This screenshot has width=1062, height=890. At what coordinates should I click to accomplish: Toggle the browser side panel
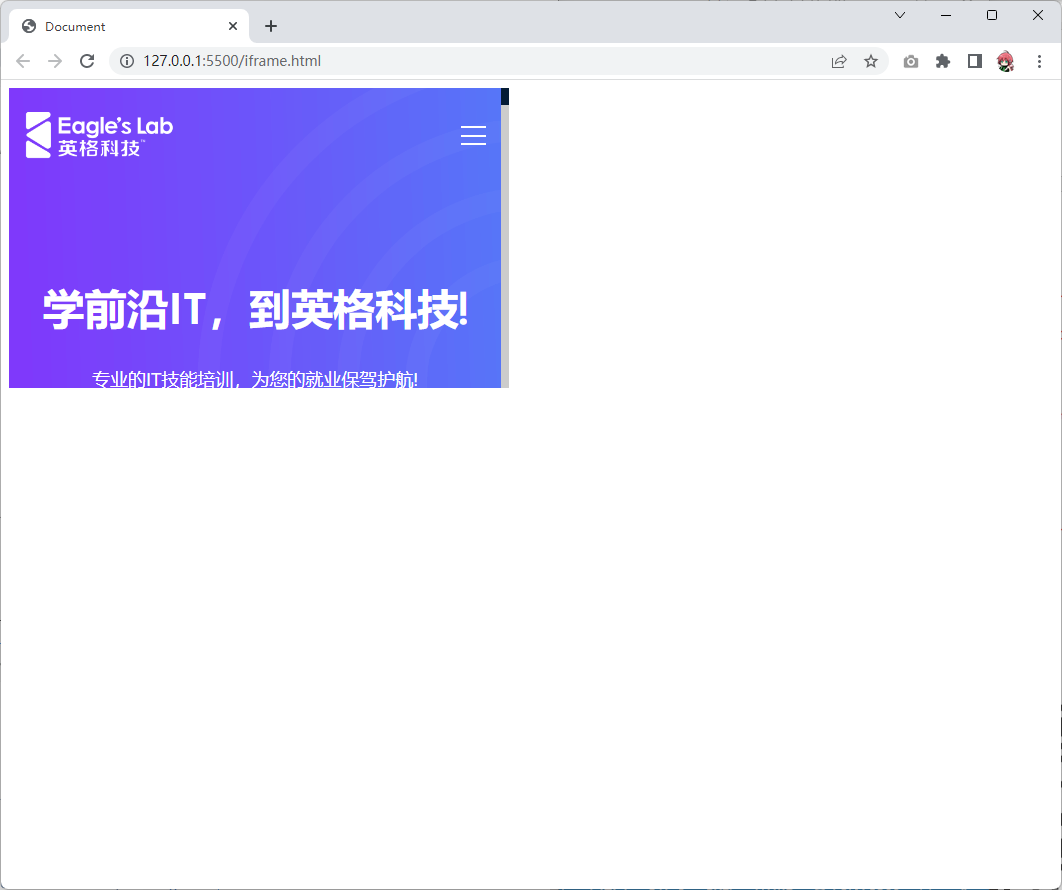click(974, 61)
